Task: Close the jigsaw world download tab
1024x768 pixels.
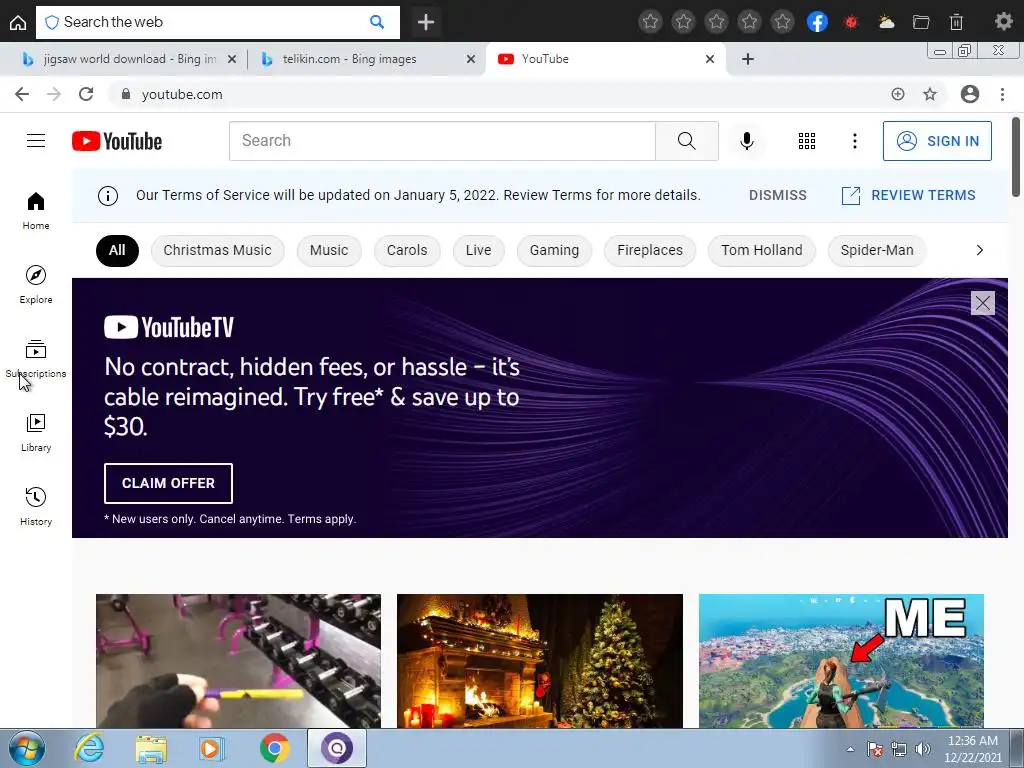Action: tap(231, 59)
